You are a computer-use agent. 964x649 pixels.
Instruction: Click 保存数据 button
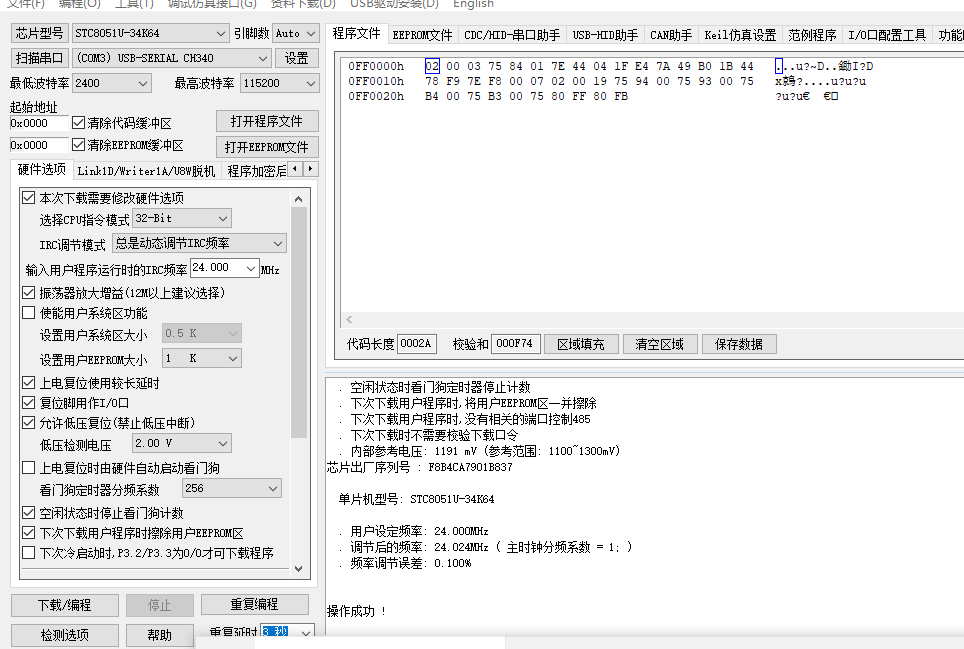click(x=739, y=344)
